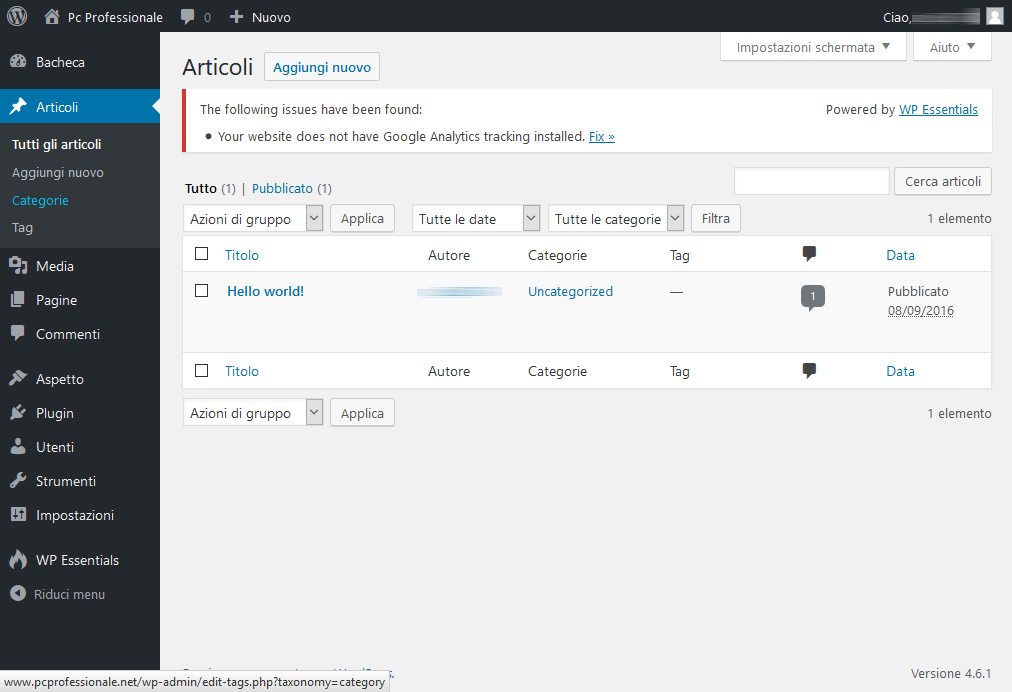Toggle the select-all checkbox in table footer
The image size is (1012, 692).
(x=202, y=371)
